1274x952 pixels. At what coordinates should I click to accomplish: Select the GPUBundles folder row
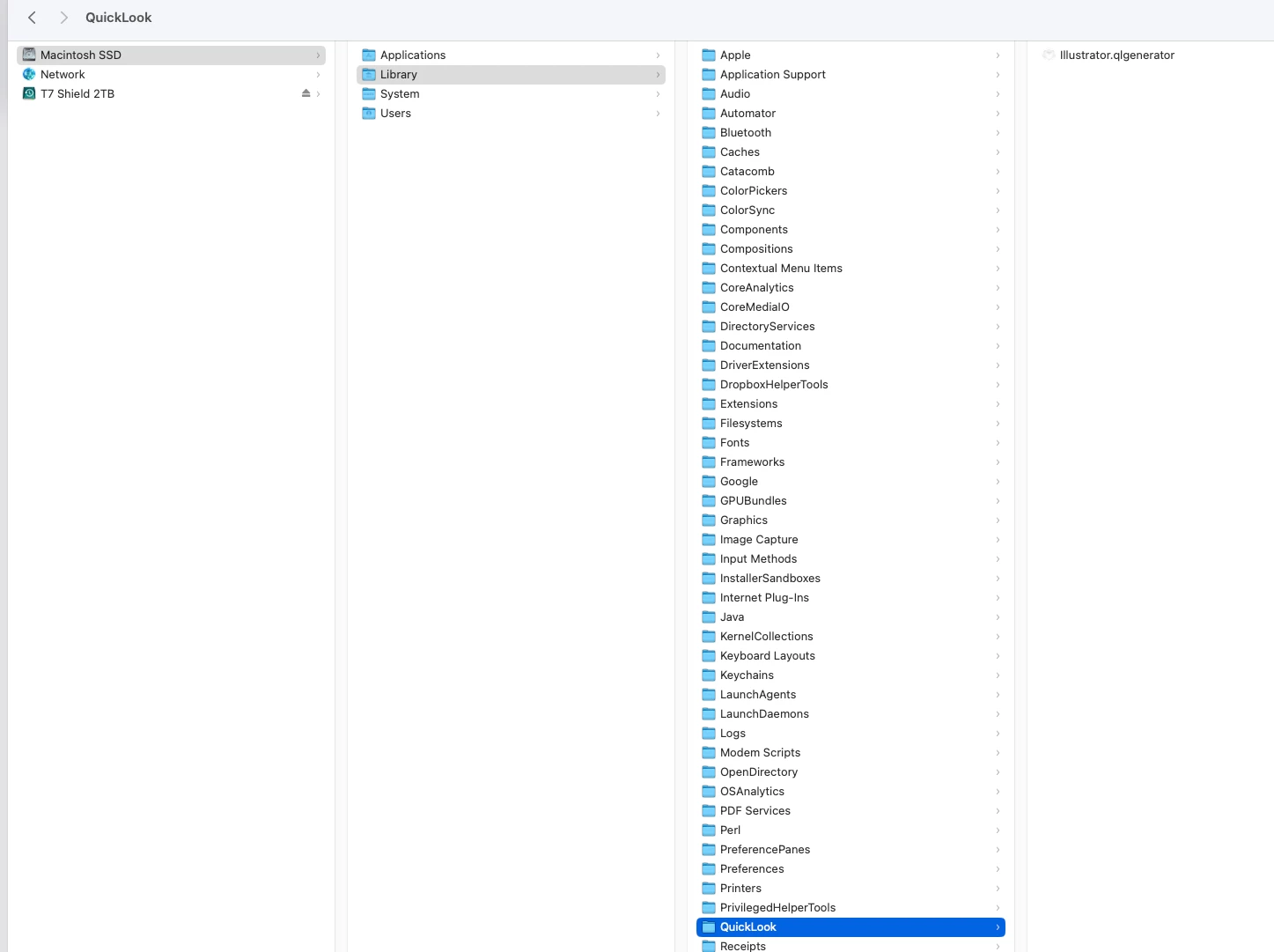point(851,500)
